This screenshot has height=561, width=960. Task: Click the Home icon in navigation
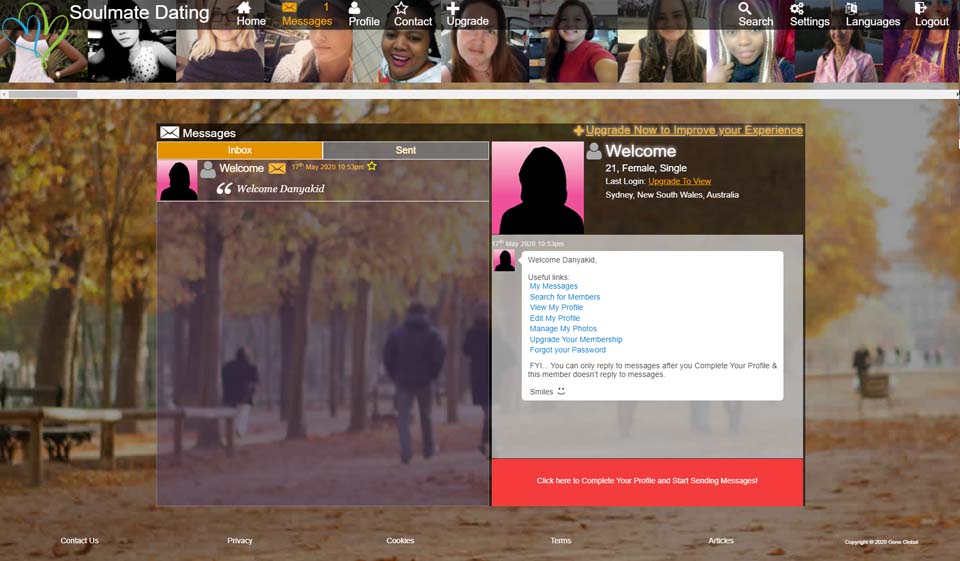(x=245, y=8)
